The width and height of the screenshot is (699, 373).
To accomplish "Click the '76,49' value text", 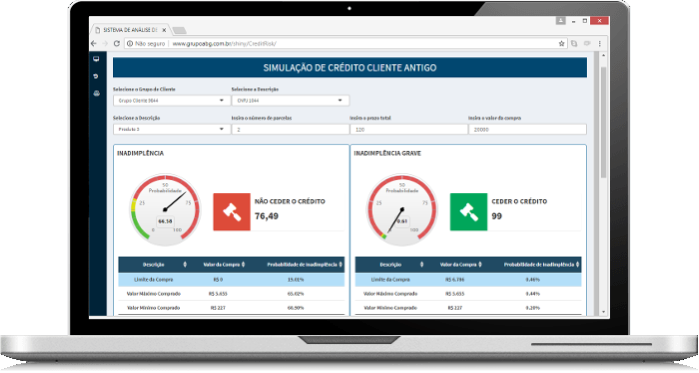I will (x=267, y=216).
